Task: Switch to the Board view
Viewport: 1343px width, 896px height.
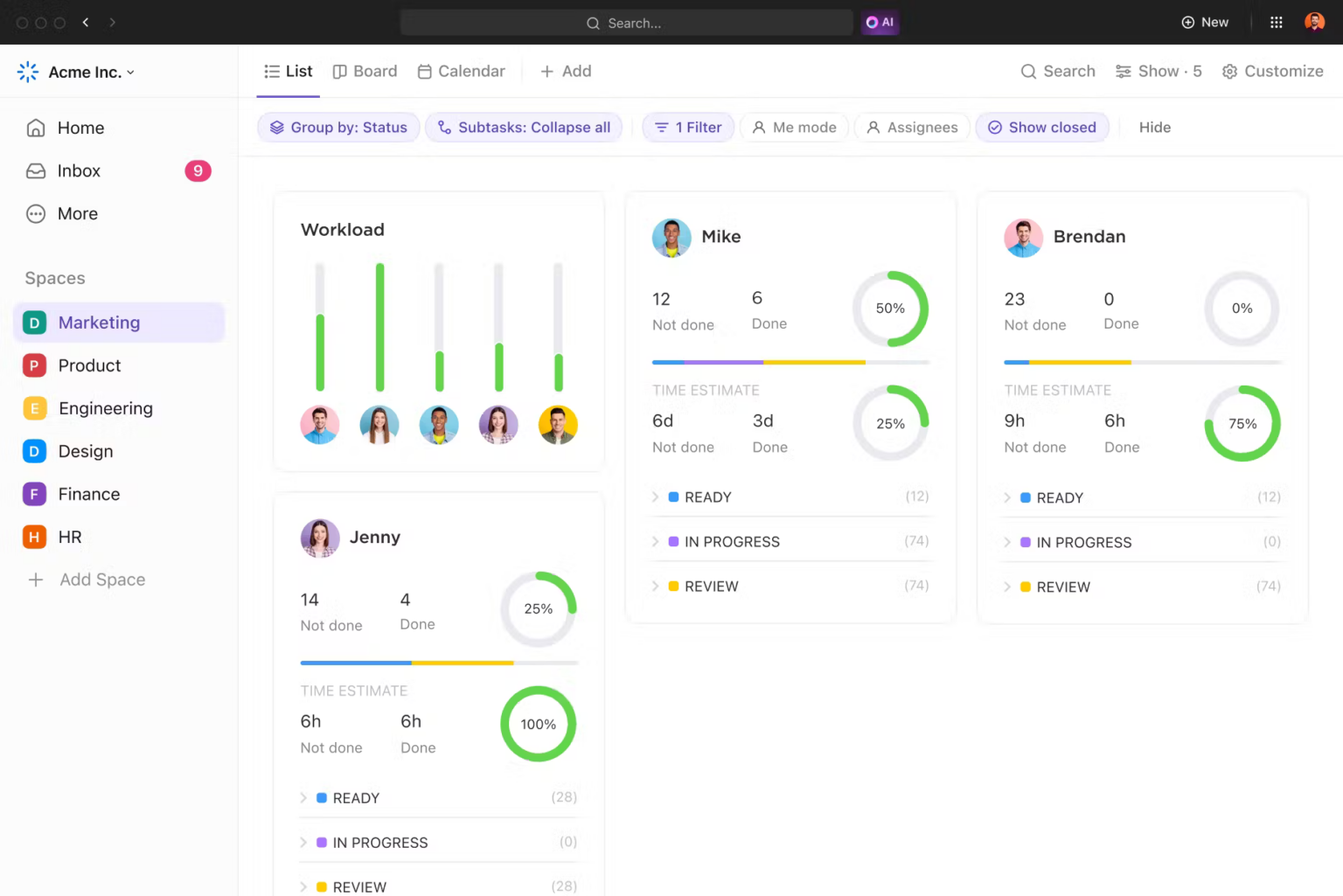Action: click(365, 71)
